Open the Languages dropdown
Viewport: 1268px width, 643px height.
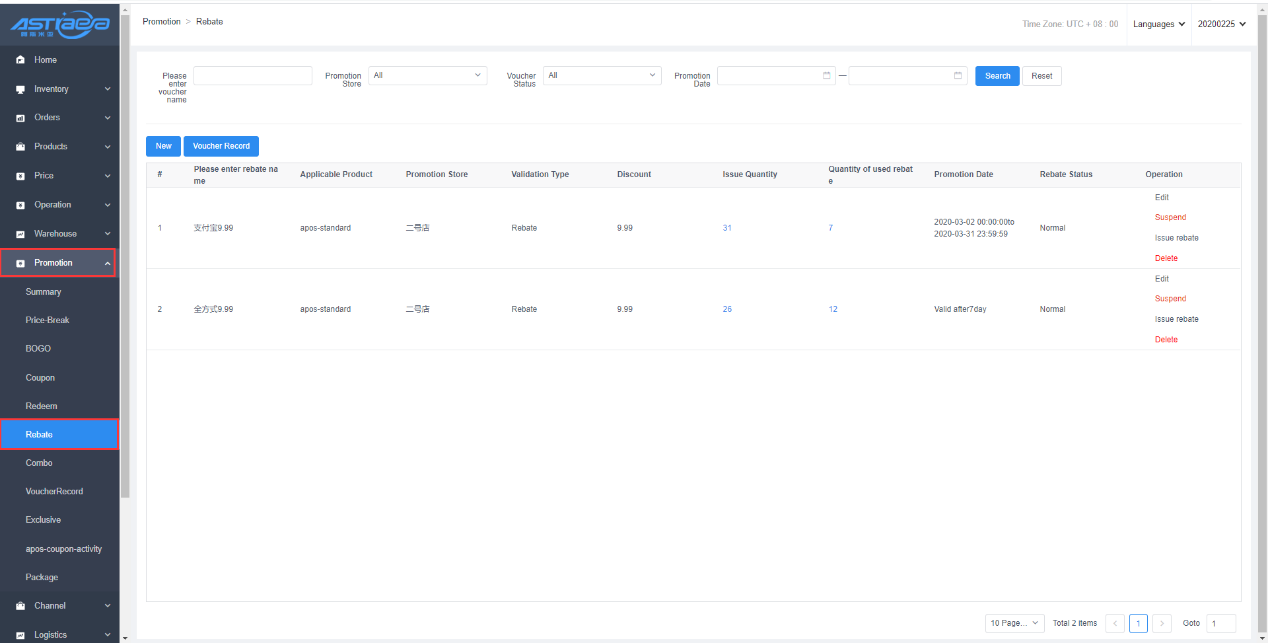click(1159, 24)
